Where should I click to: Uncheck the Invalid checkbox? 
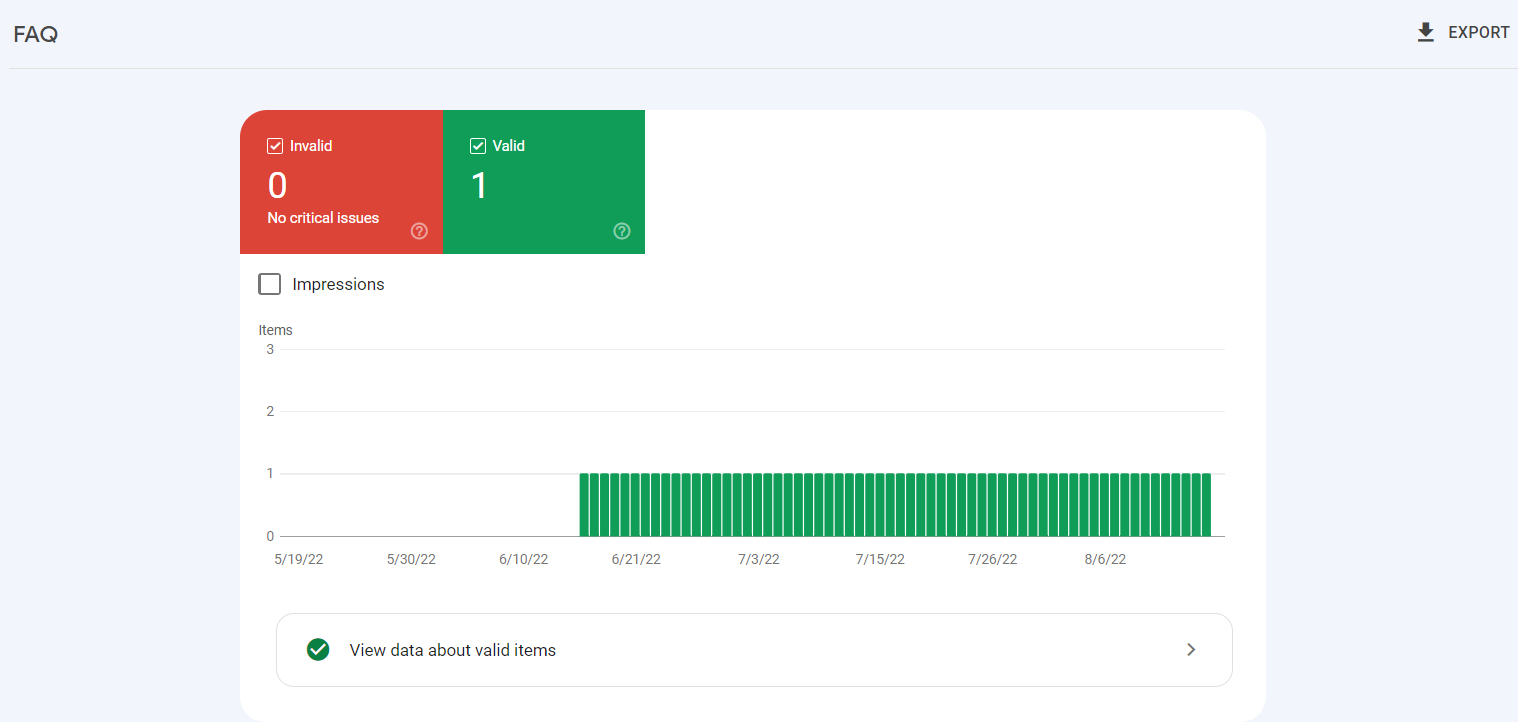pos(275,146)
